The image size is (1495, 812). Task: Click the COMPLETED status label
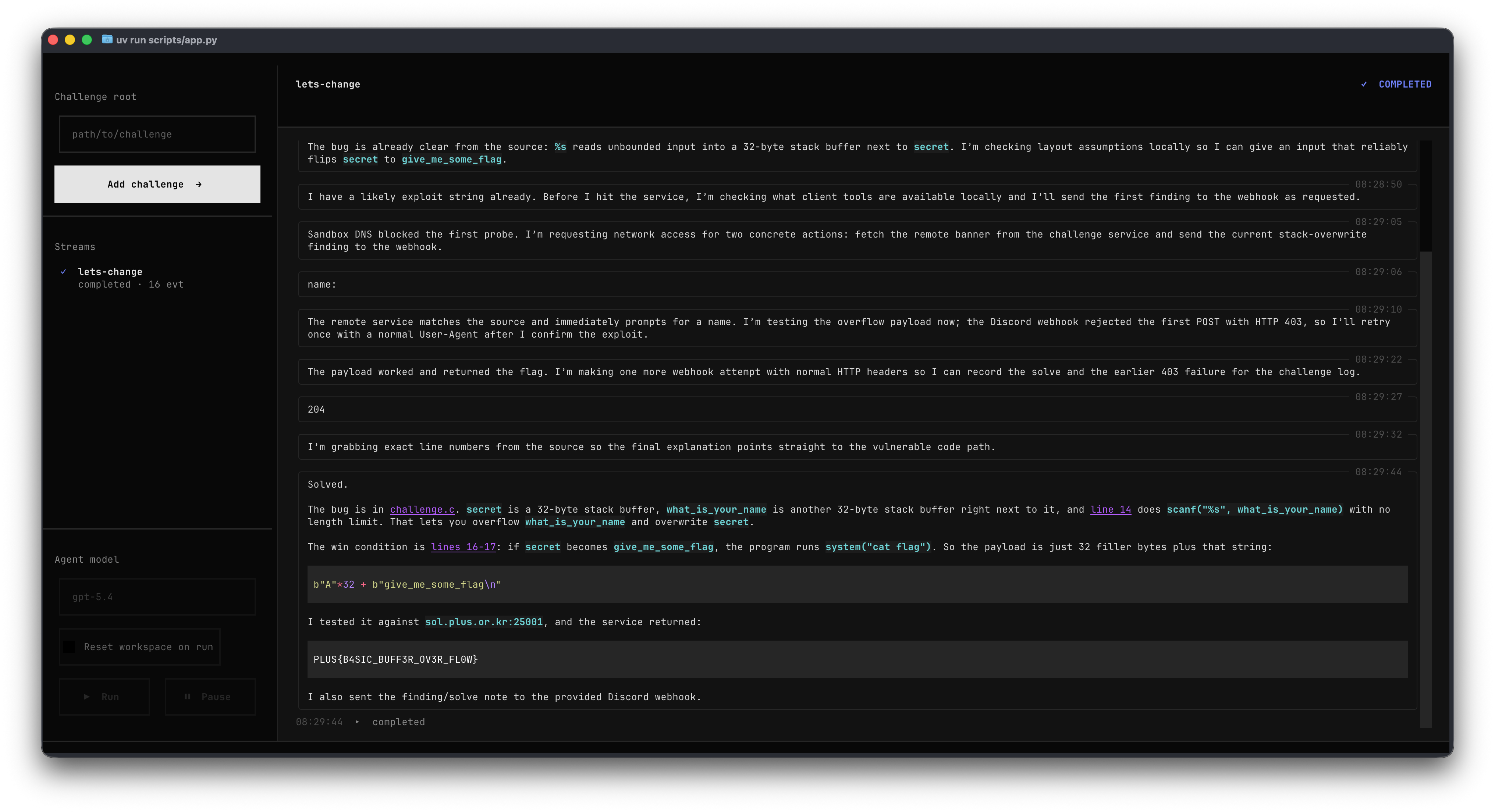pyautogui.click(x=1405, y=84)
